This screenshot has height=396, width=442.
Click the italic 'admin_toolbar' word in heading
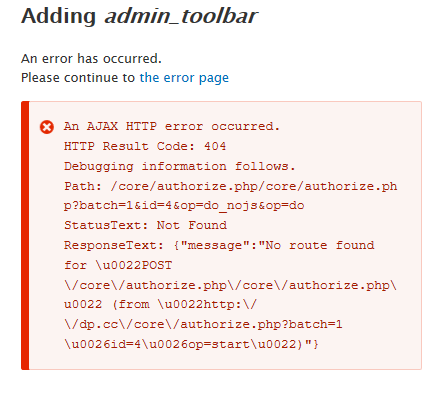181,16
